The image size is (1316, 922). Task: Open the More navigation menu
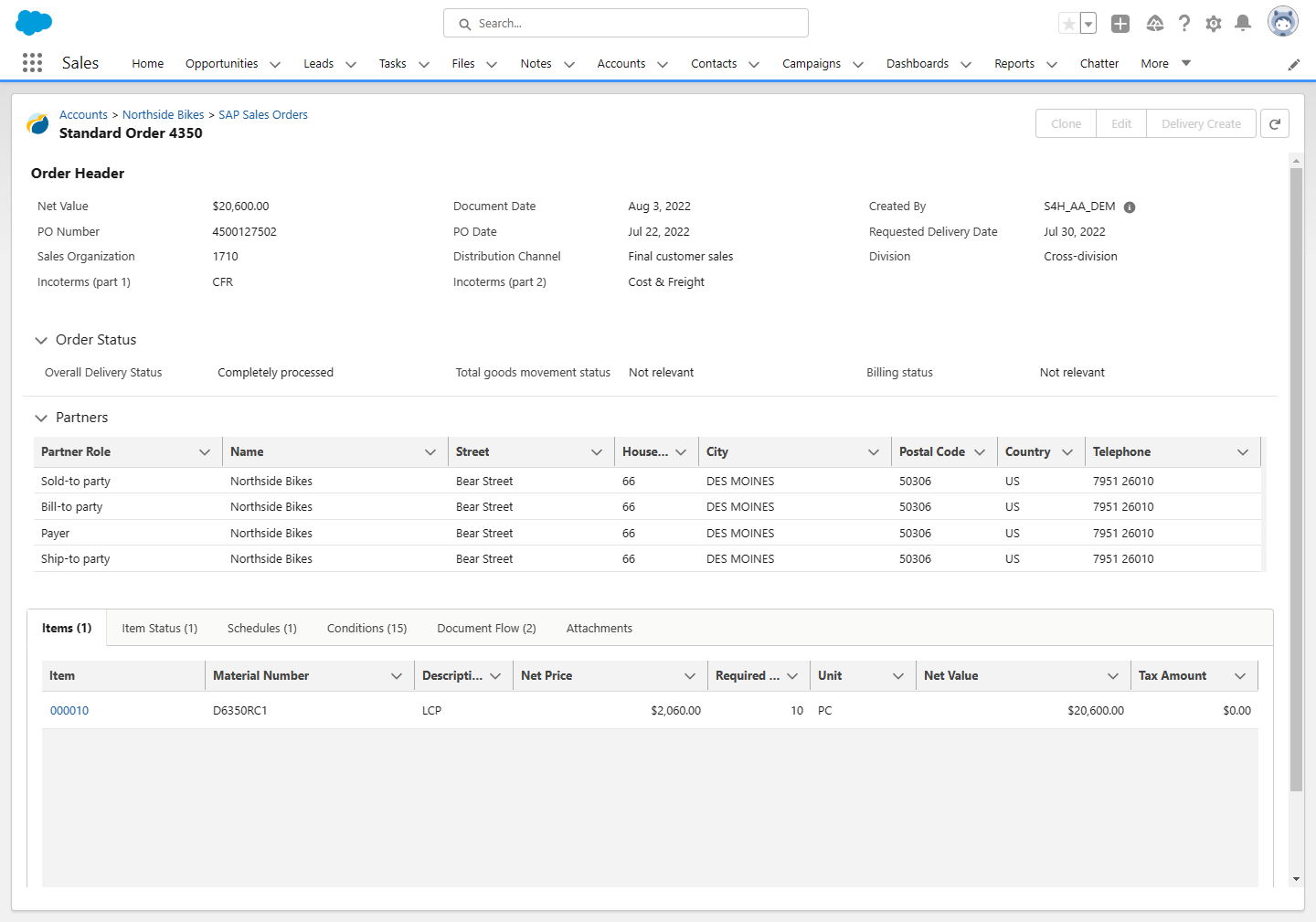(1166, 63)
